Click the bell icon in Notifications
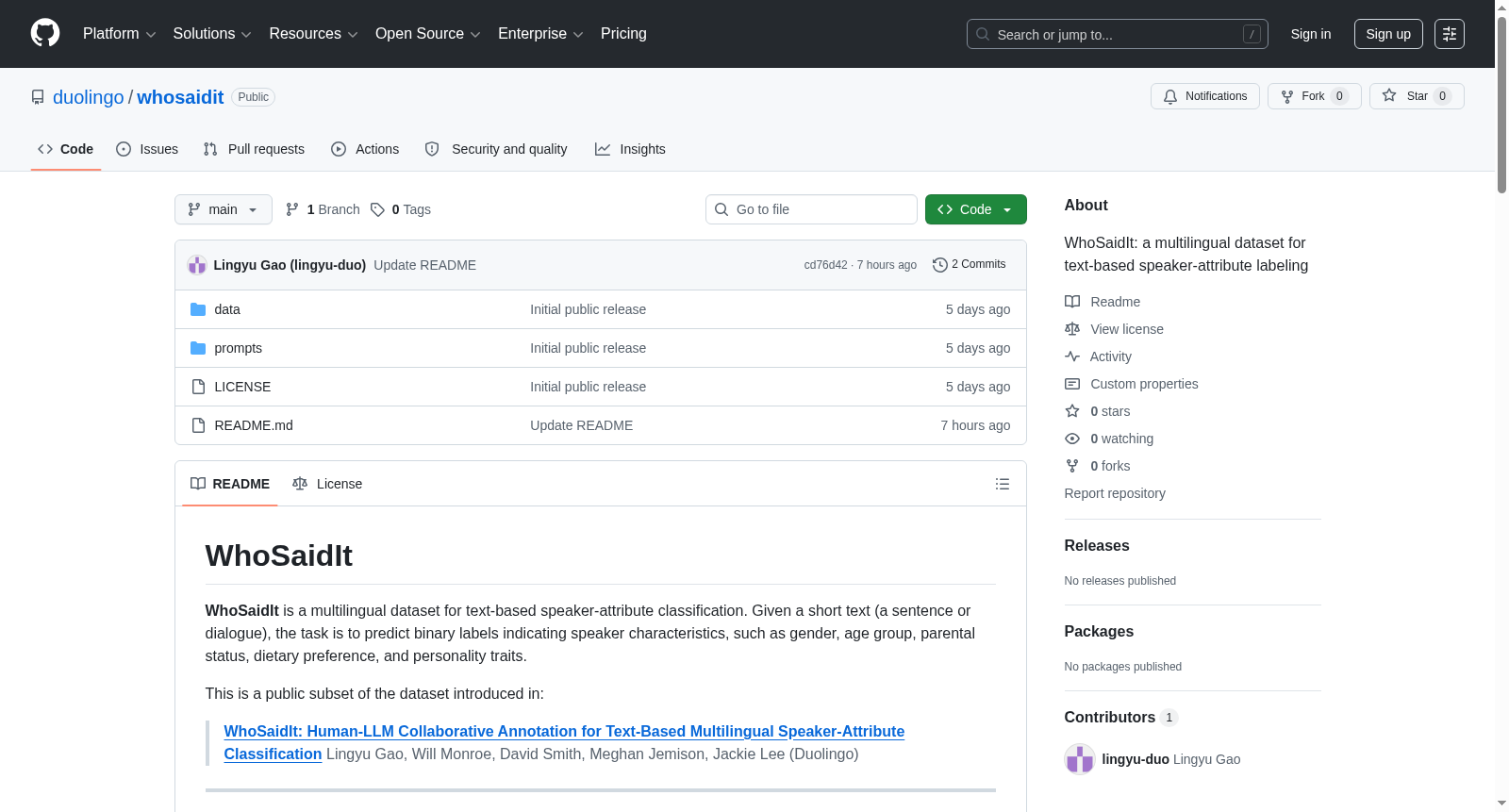Screen dimensions: 1509x812 pyautogui.click(x=1170, y=96)
